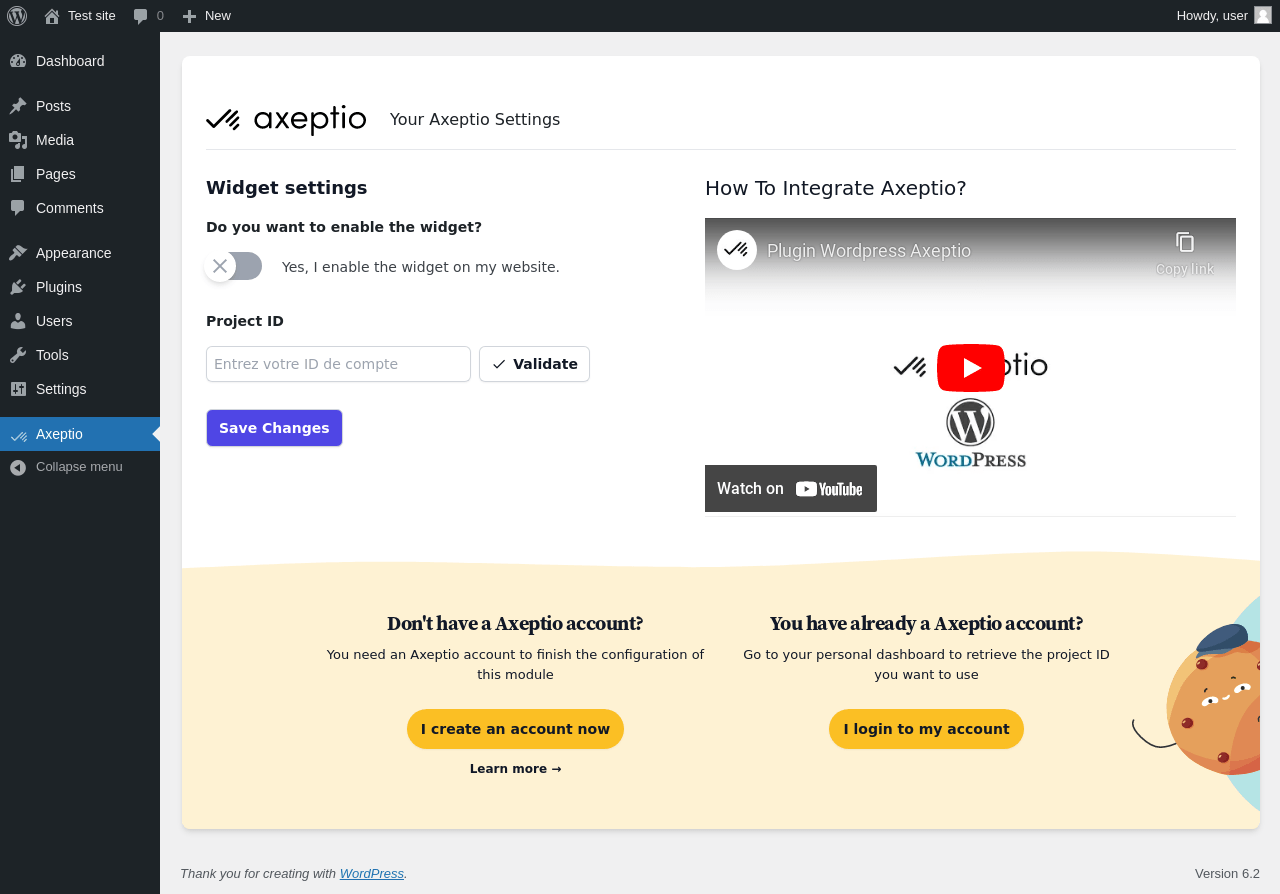Image resolution: width=1280 pixels, height=894 pixels.
Task: Click the user avatar in admin bar
Action: tap(1263, 15)
